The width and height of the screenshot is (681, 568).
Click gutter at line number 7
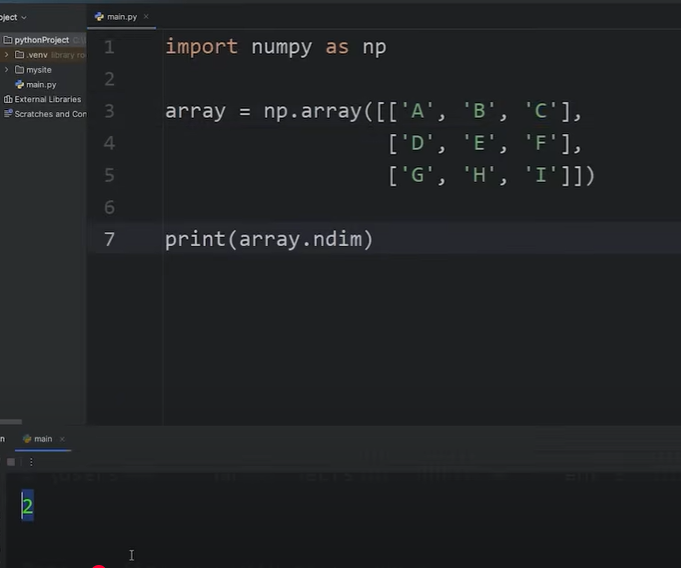[109, 239]
